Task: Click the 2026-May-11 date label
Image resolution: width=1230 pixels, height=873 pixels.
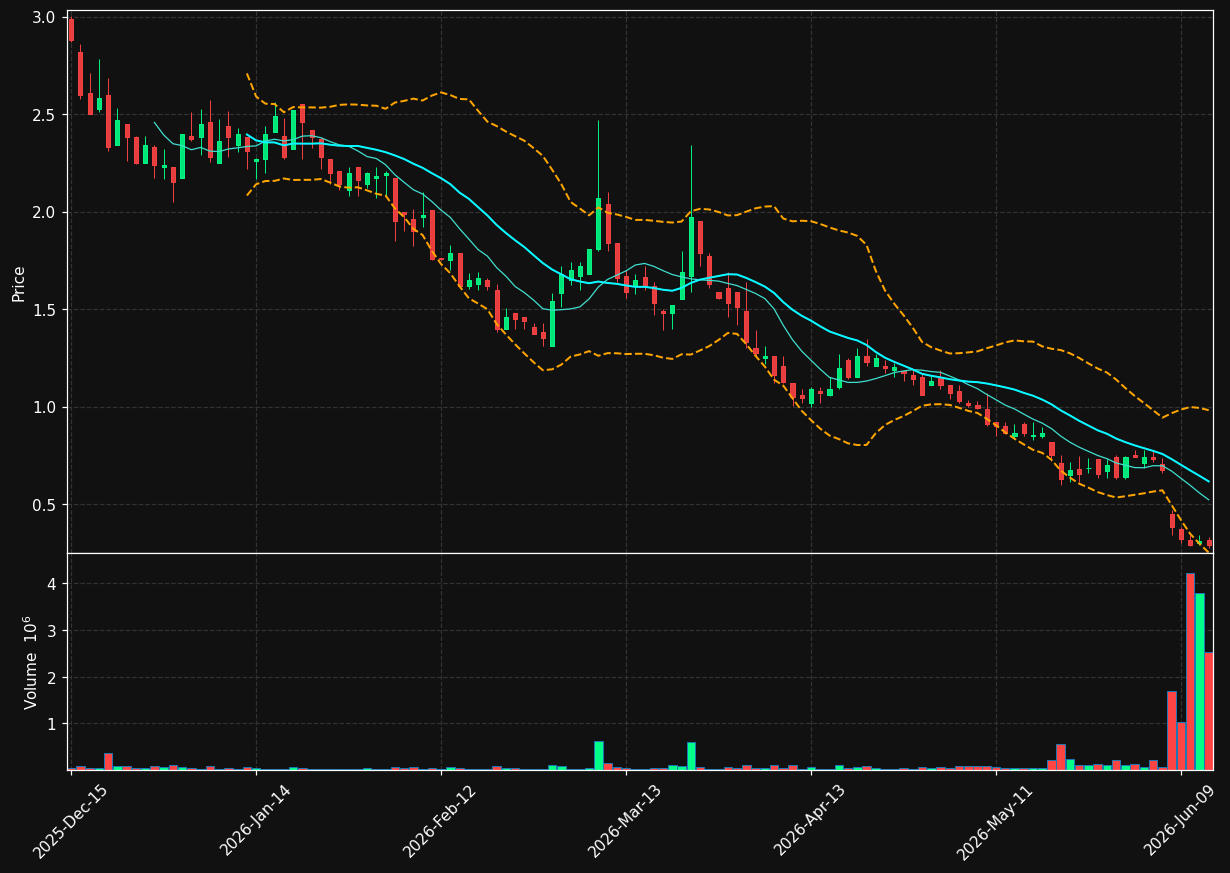Action: 995,821
